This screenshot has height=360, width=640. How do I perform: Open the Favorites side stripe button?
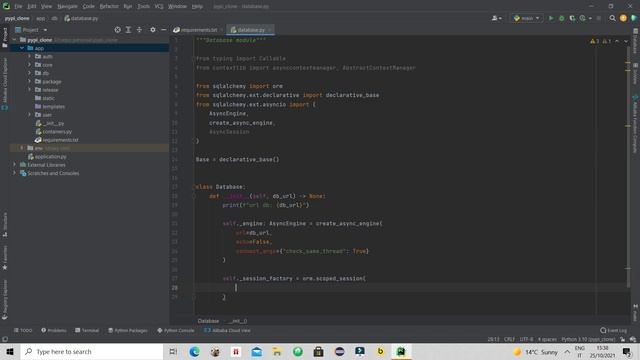tap(4, 258)
